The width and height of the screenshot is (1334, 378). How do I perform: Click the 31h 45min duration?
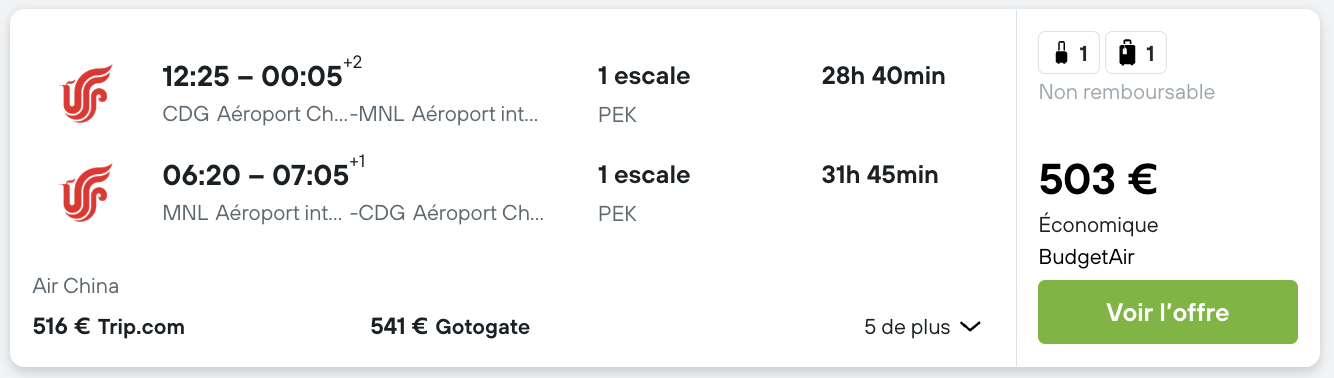(x=880, y=175)
